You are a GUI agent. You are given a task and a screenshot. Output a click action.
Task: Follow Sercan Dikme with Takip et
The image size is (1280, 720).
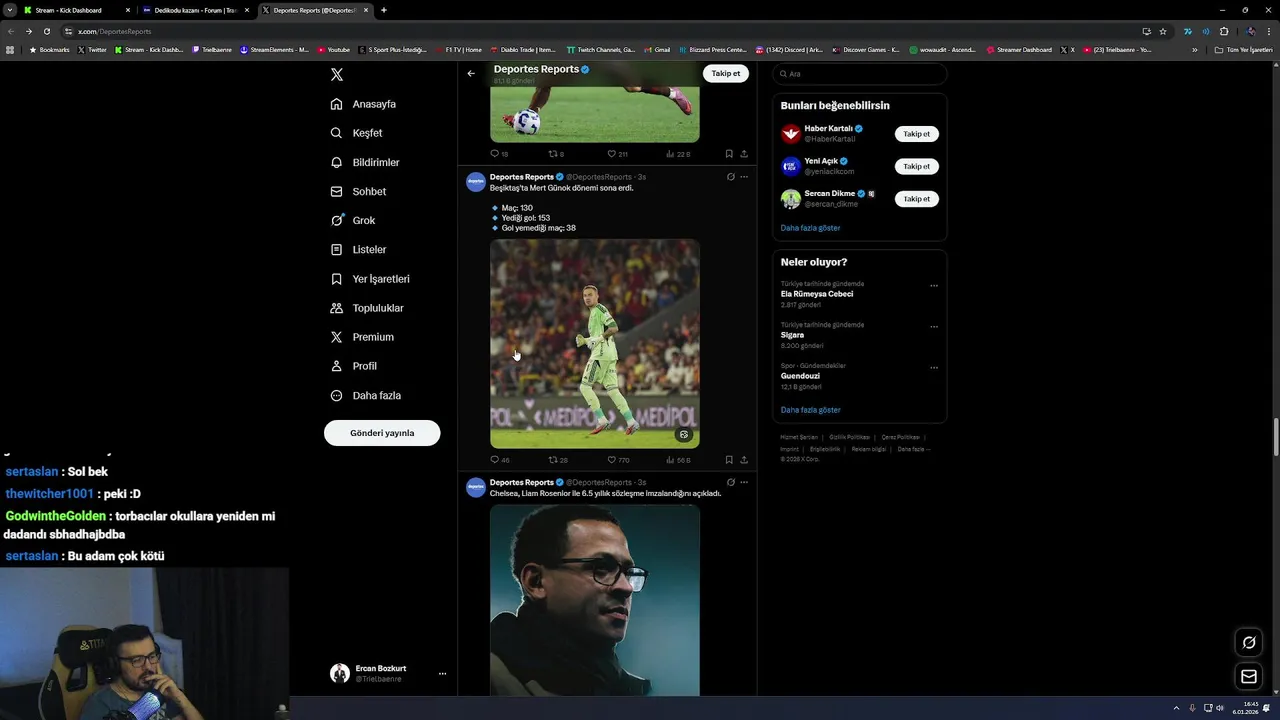coord(916,199)
